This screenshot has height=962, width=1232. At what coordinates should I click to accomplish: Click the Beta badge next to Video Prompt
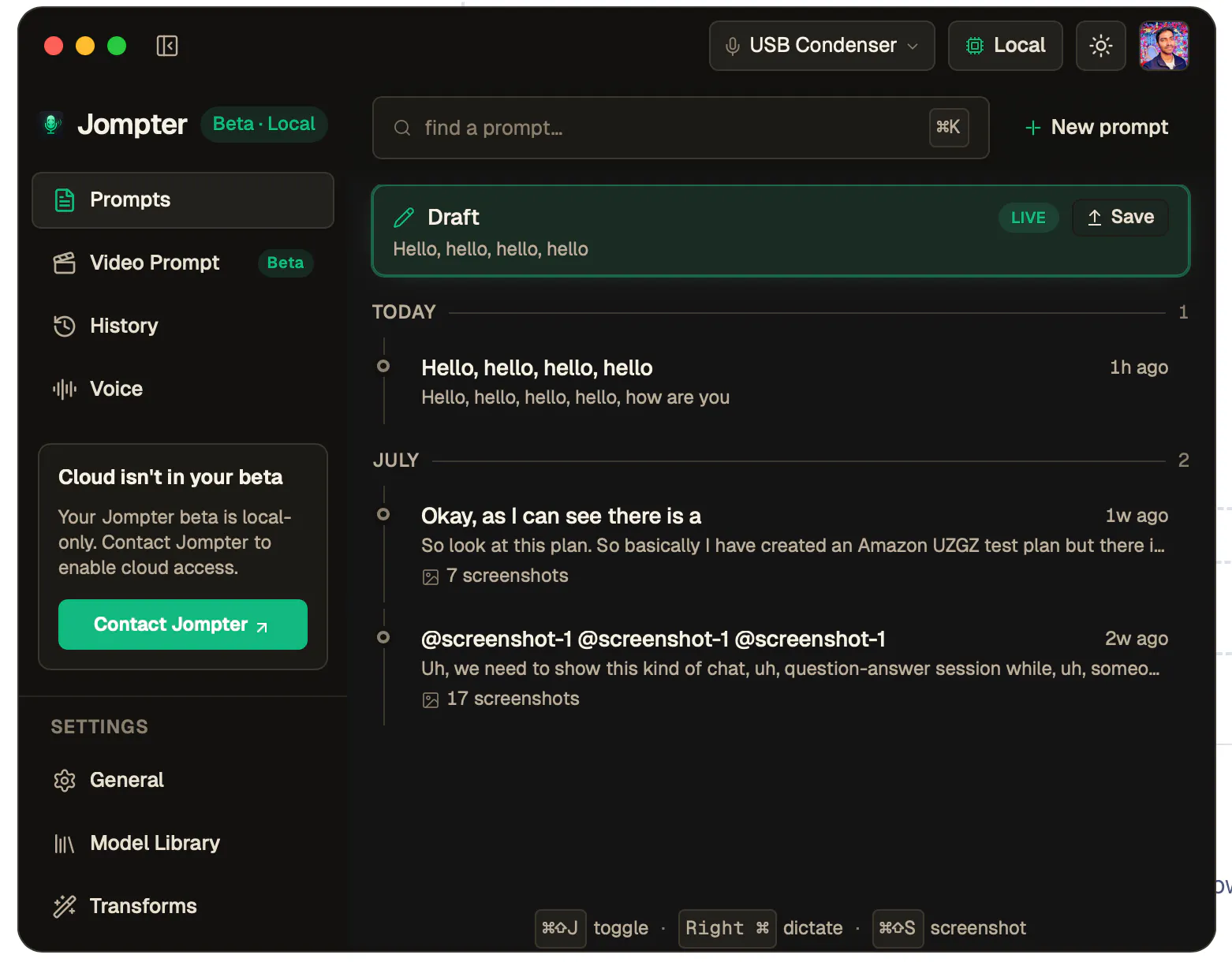(285, 263)
